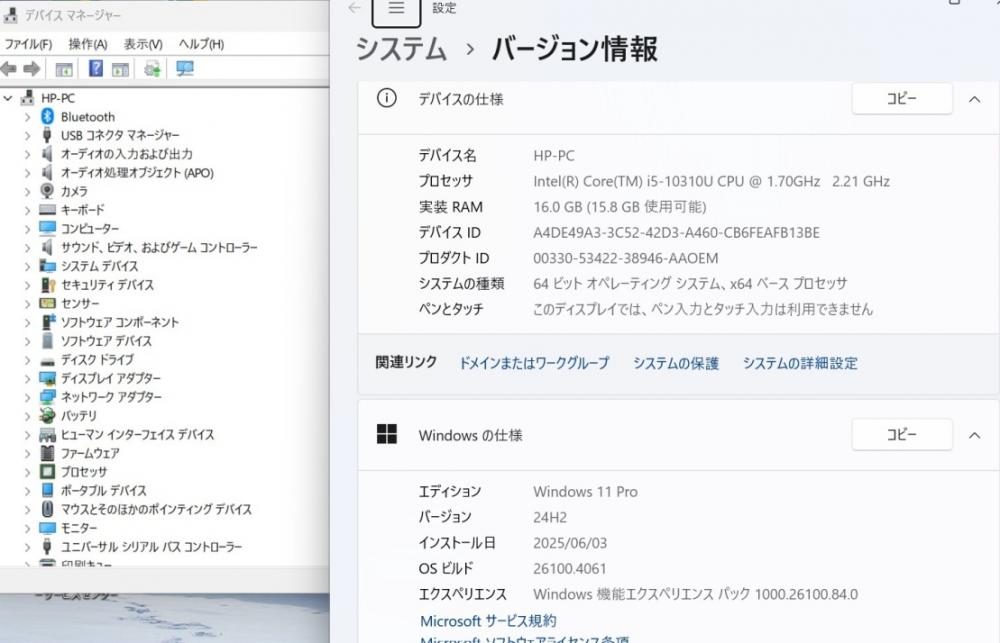1000x643 pixels.
Task: Click the processor icon beside プロセッサ
Action: click(47, 471)
